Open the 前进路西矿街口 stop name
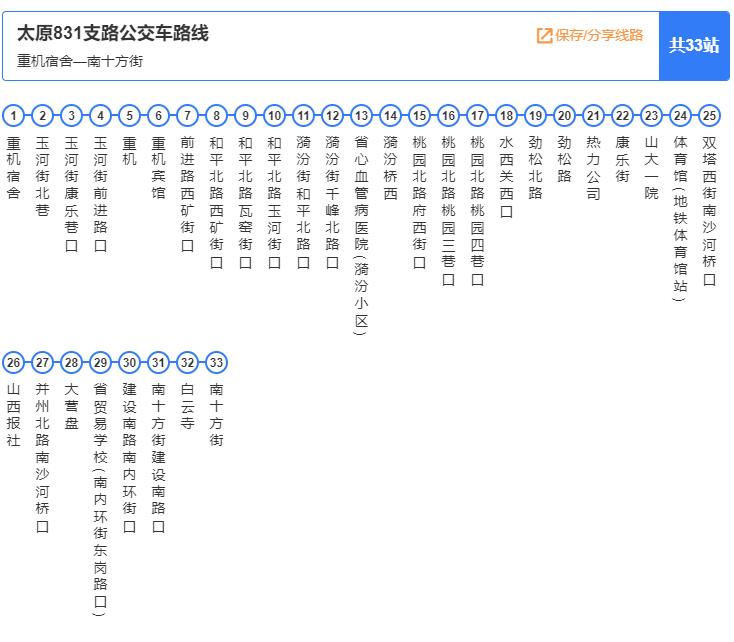The image size is (734, 642). coord(188,193)
